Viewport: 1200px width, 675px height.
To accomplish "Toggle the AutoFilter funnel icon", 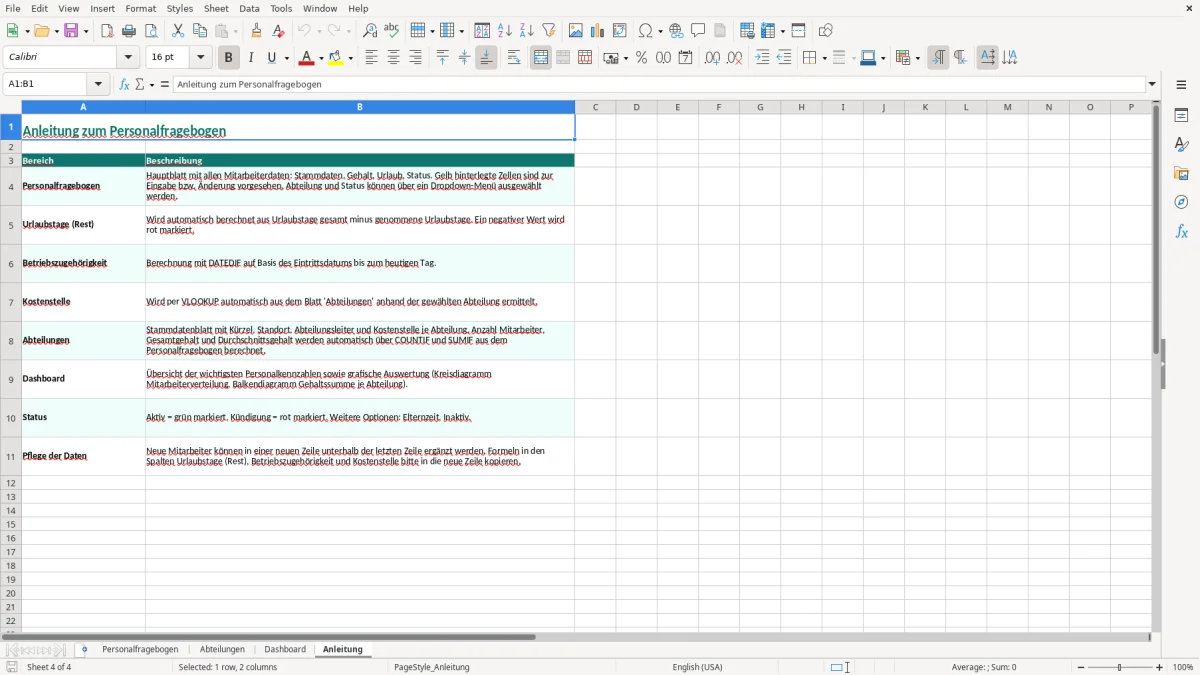I will pos(549,31).
